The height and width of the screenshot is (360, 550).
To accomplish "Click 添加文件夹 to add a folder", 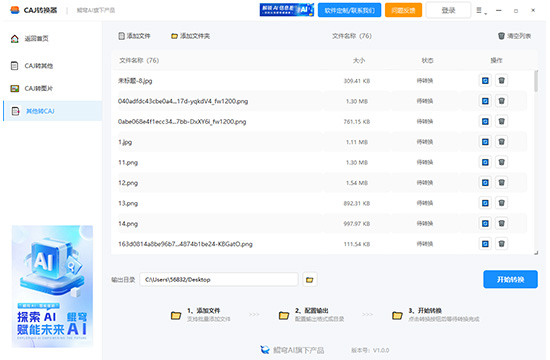I will (x=190, y=36).
